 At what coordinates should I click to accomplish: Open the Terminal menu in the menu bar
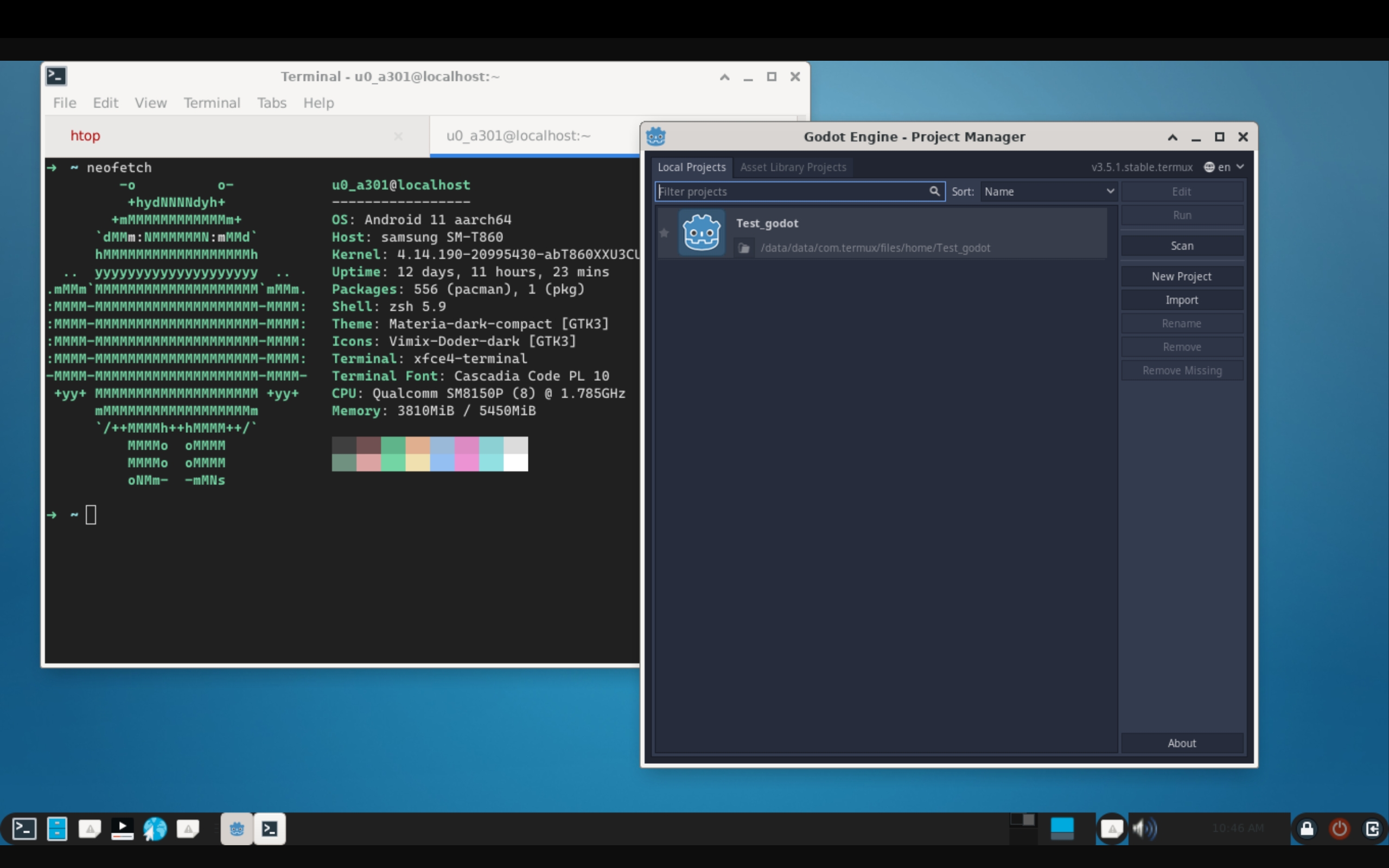coord(212,103)
